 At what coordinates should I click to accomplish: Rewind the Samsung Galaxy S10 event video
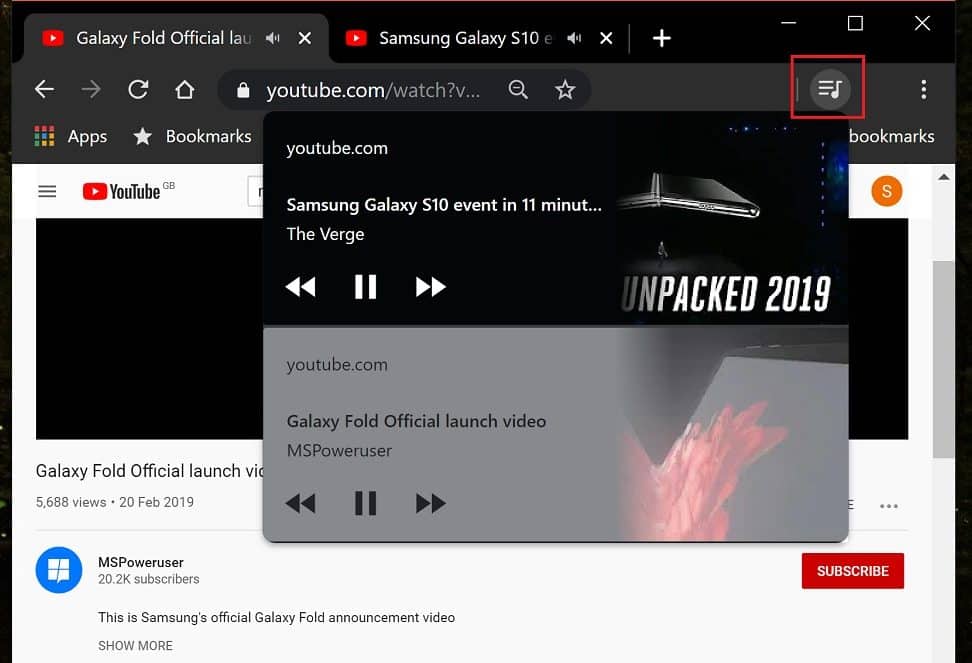point(300,287)
